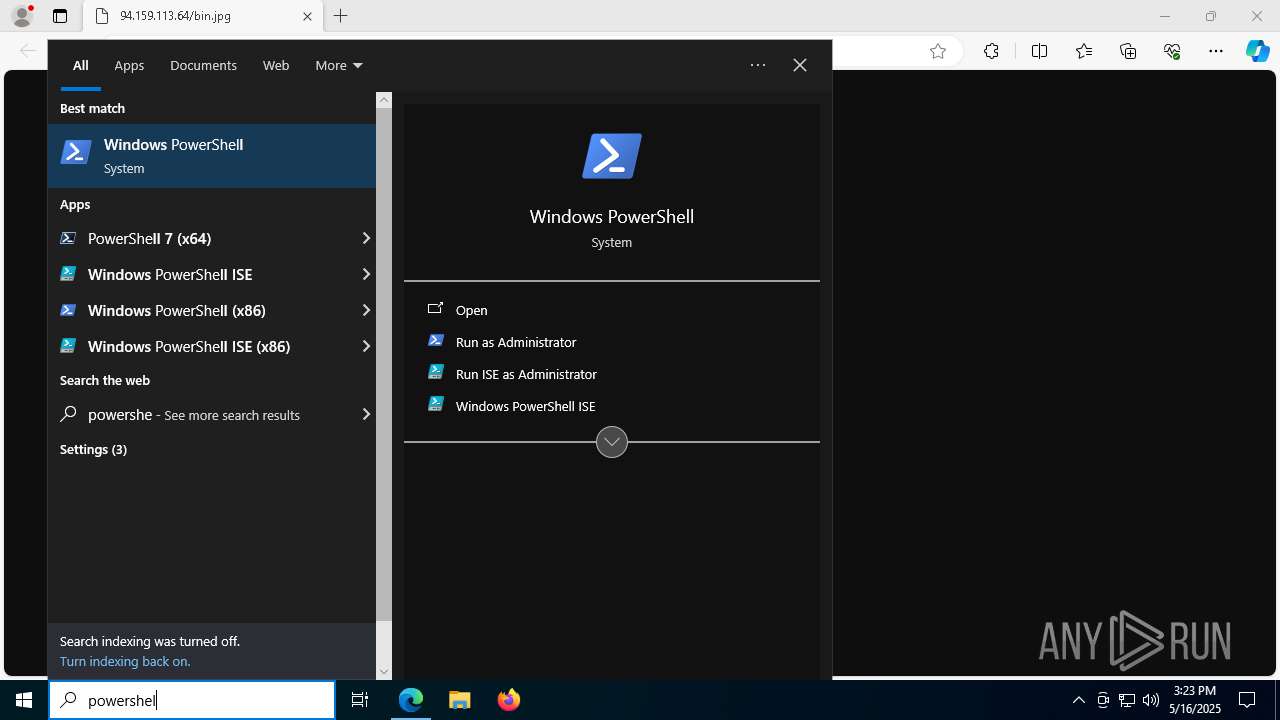Open the Edge profile avatar
The image size is (1280, 720).
22,16
